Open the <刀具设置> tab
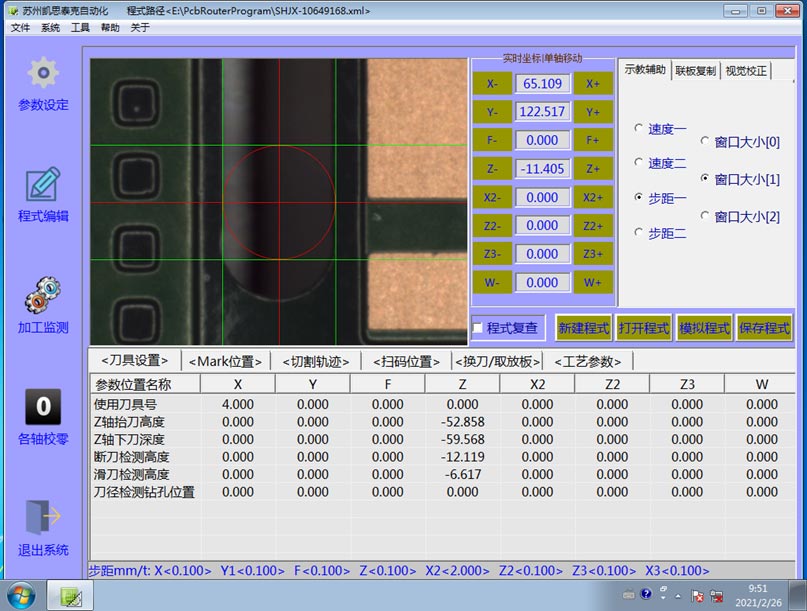The height and width of the screenshot is (611, 807). 135,360
